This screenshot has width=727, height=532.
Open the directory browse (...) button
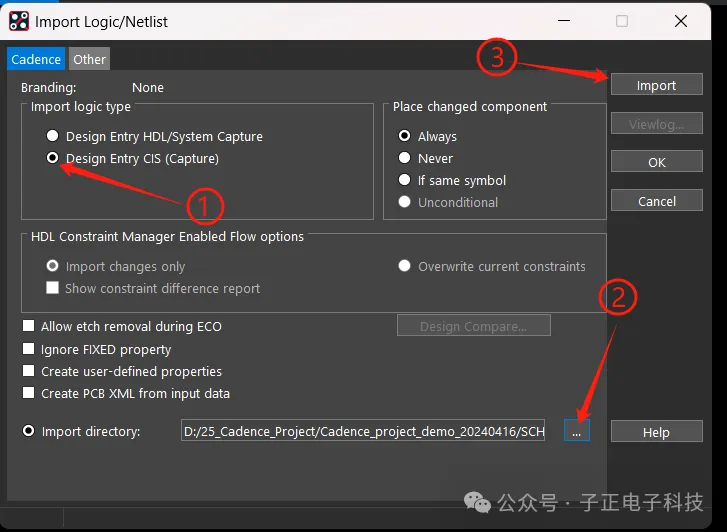point(577,431)
